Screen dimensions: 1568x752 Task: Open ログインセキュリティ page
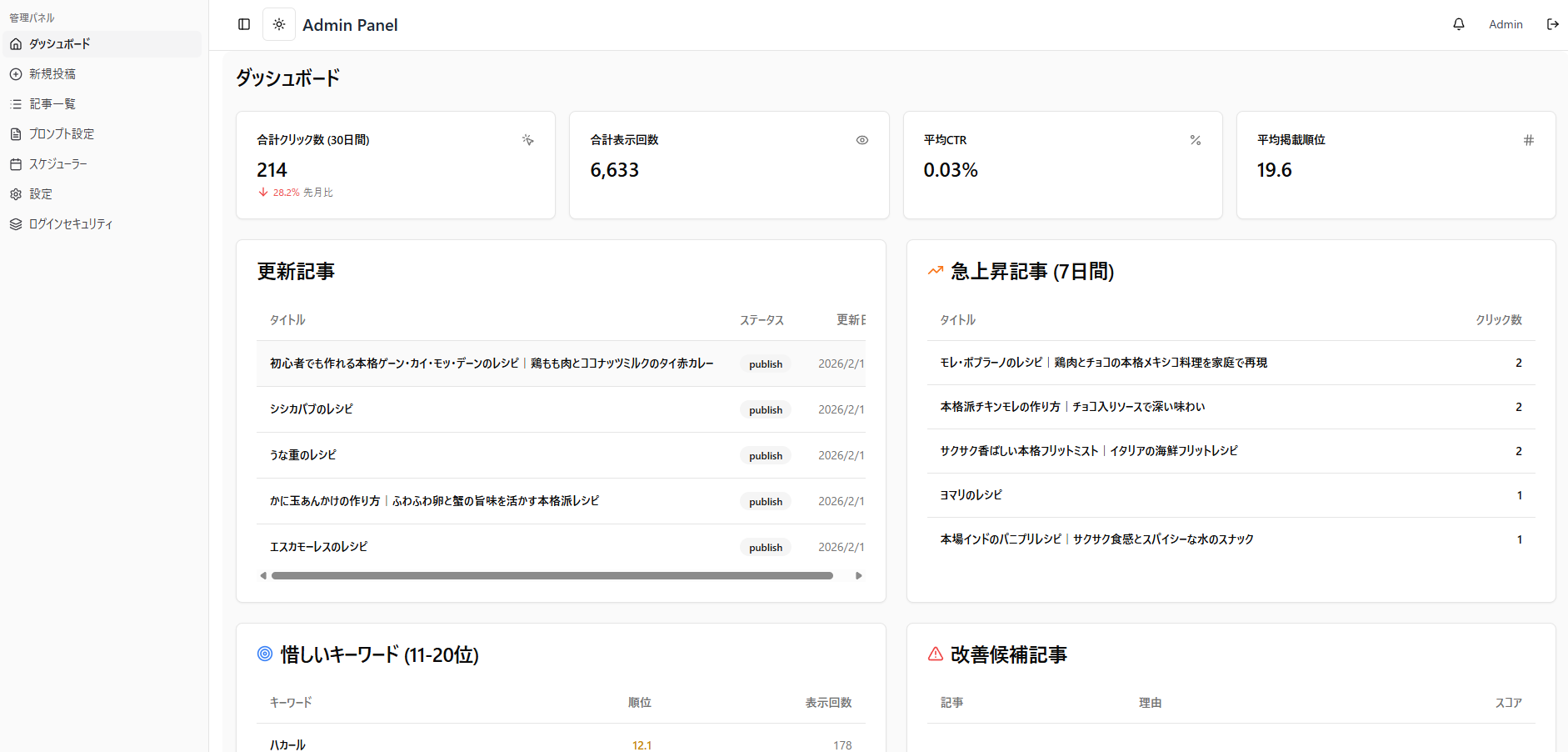(x=71, y=224)
